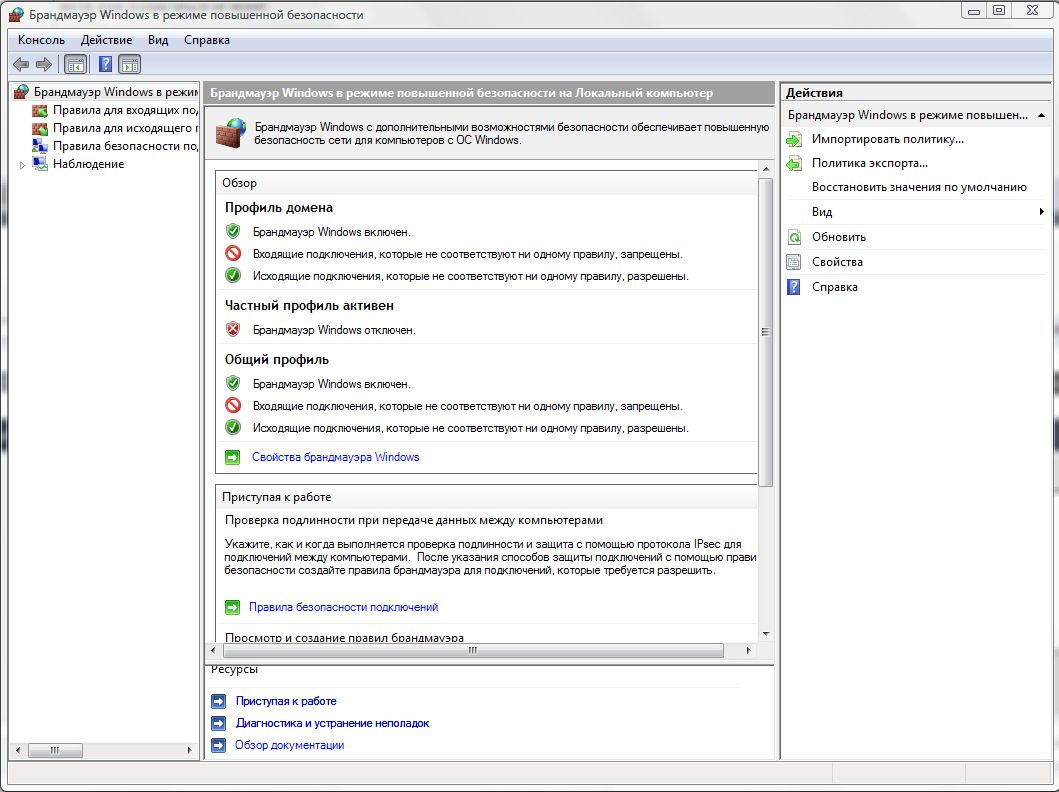Open the Справка menu in menu bar
This screenshot has height=792, width=1059.
[207, 40]
